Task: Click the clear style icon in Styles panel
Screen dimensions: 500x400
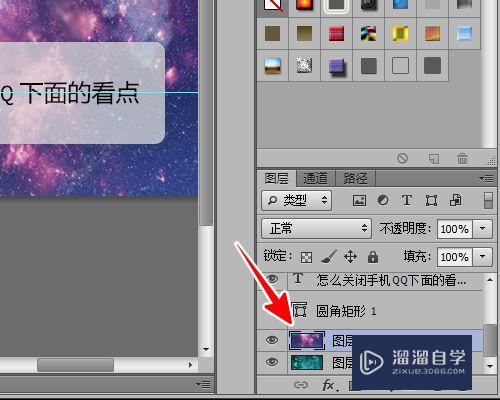Action: pyautogui.click(x=402, y=158)
